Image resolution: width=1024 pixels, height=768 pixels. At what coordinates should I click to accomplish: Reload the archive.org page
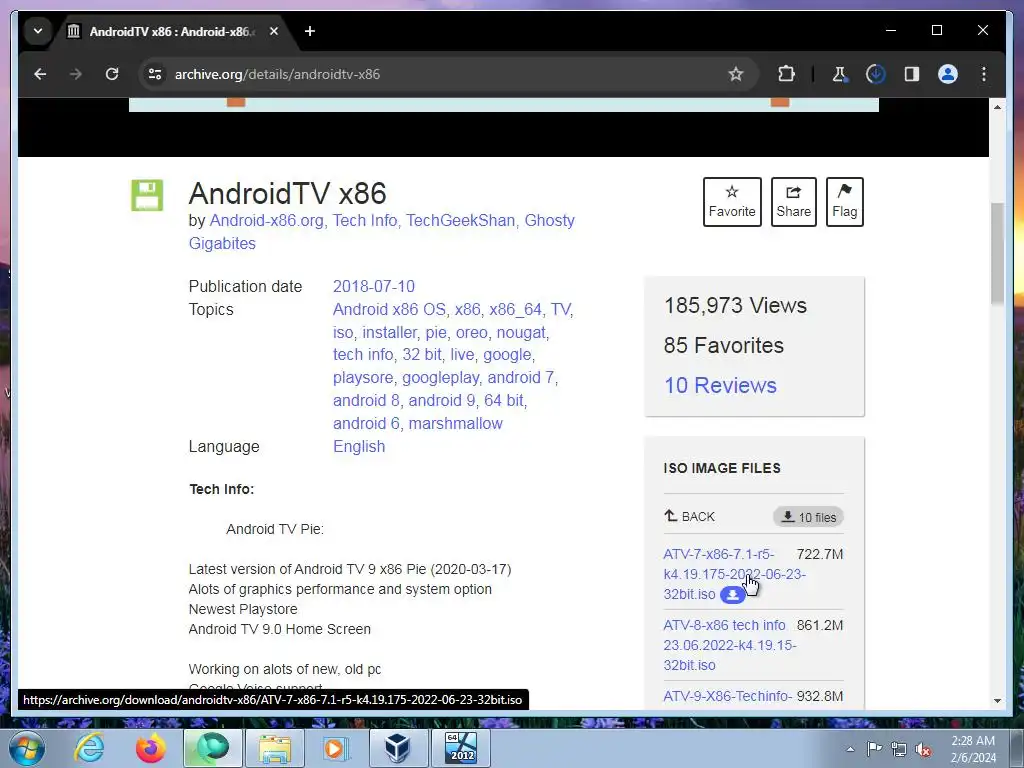tap(112, 74)
